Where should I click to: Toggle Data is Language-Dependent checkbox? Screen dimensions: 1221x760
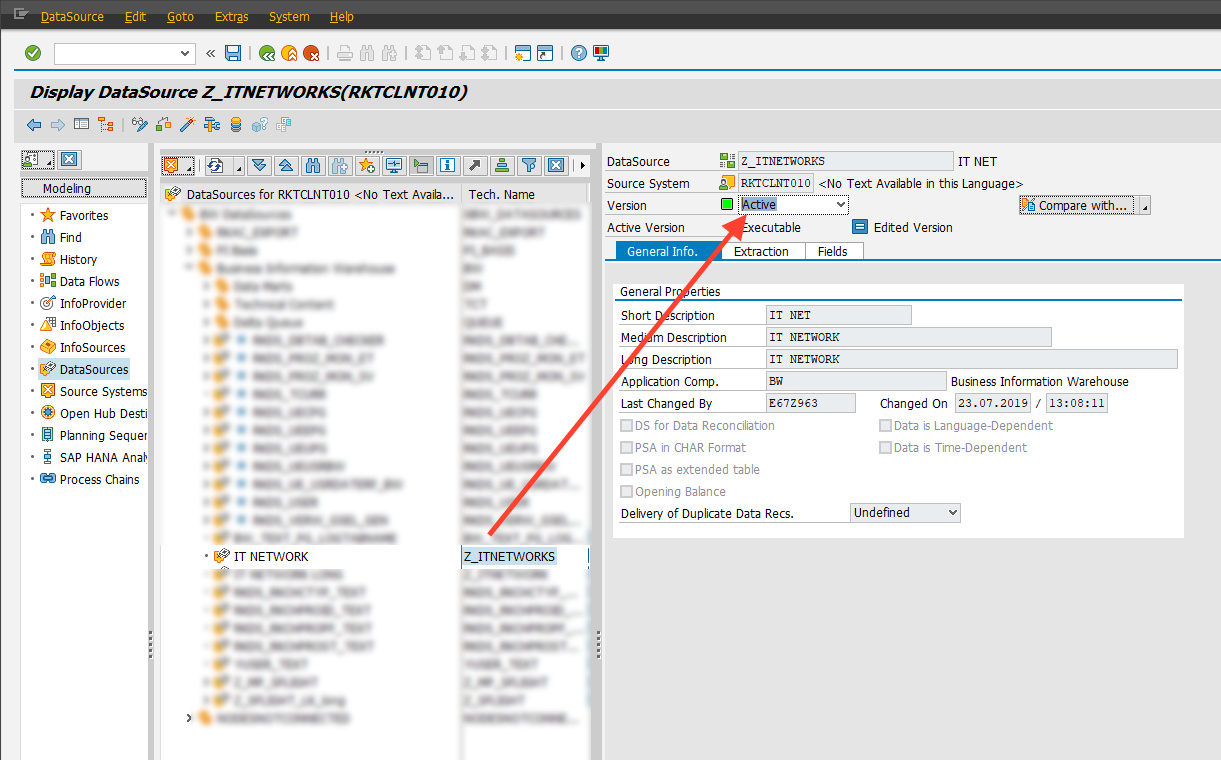885,426
